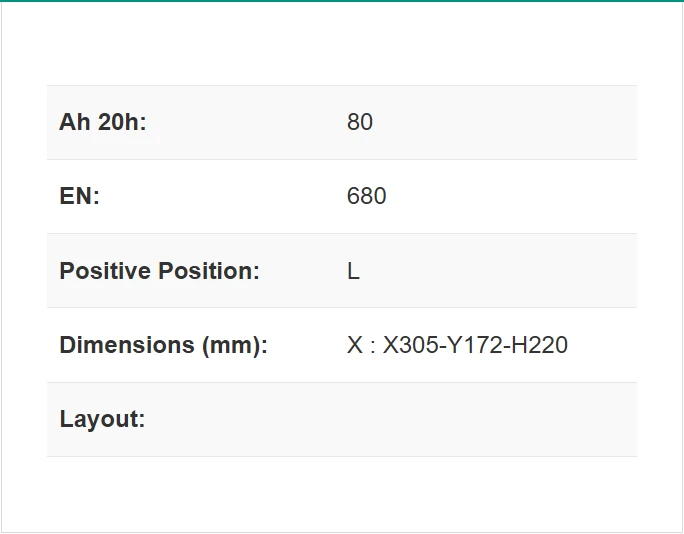Click the "Ah" text in the first row
This screenshot has height=534, width=684.
tap(74, 123)
